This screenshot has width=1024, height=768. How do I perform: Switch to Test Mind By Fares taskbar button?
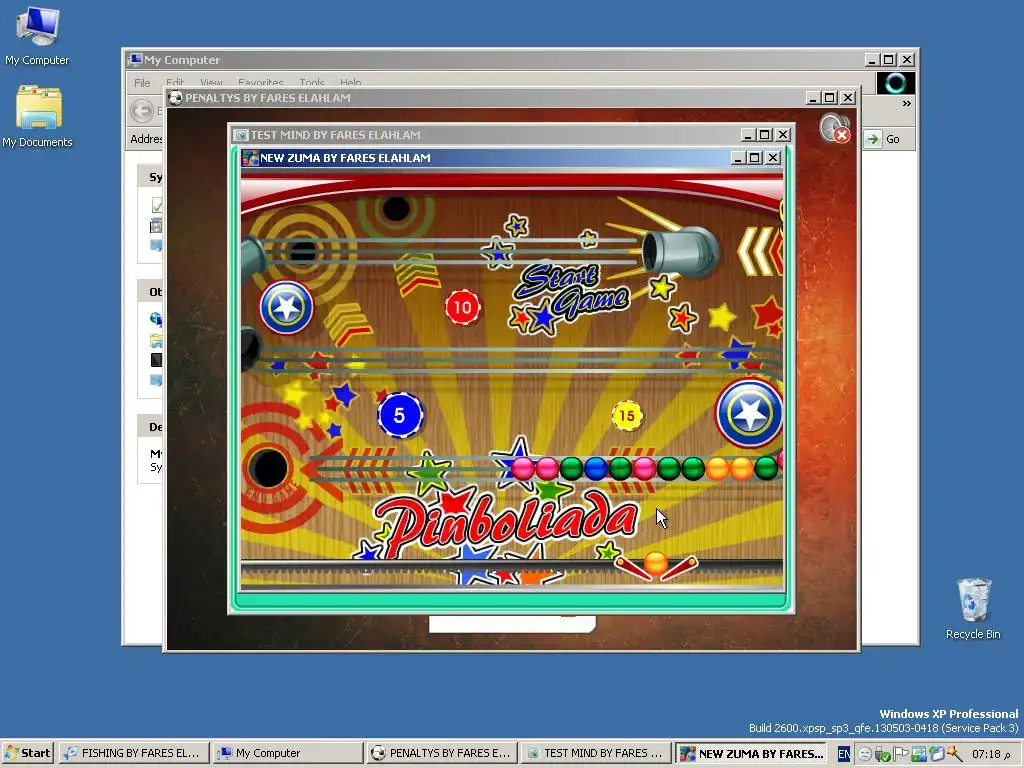tap(596, 753)
